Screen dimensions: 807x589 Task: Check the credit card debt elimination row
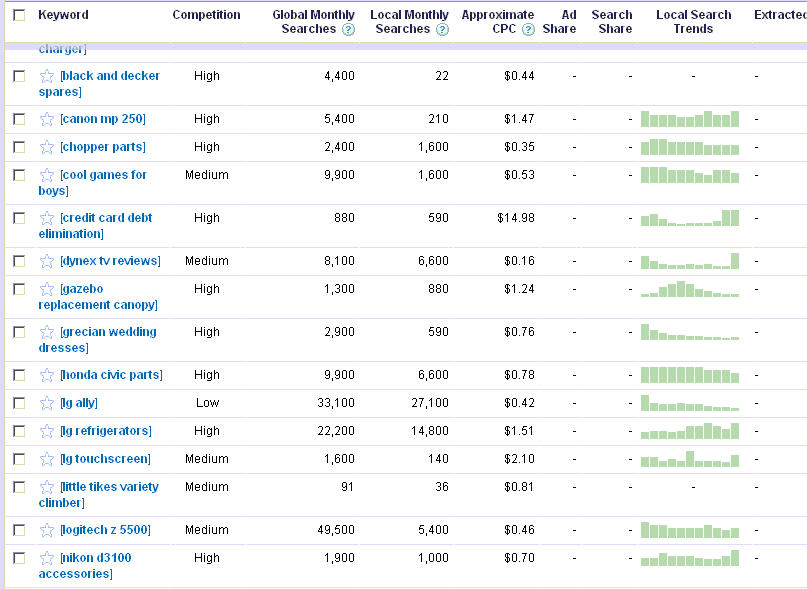(19, 218)
